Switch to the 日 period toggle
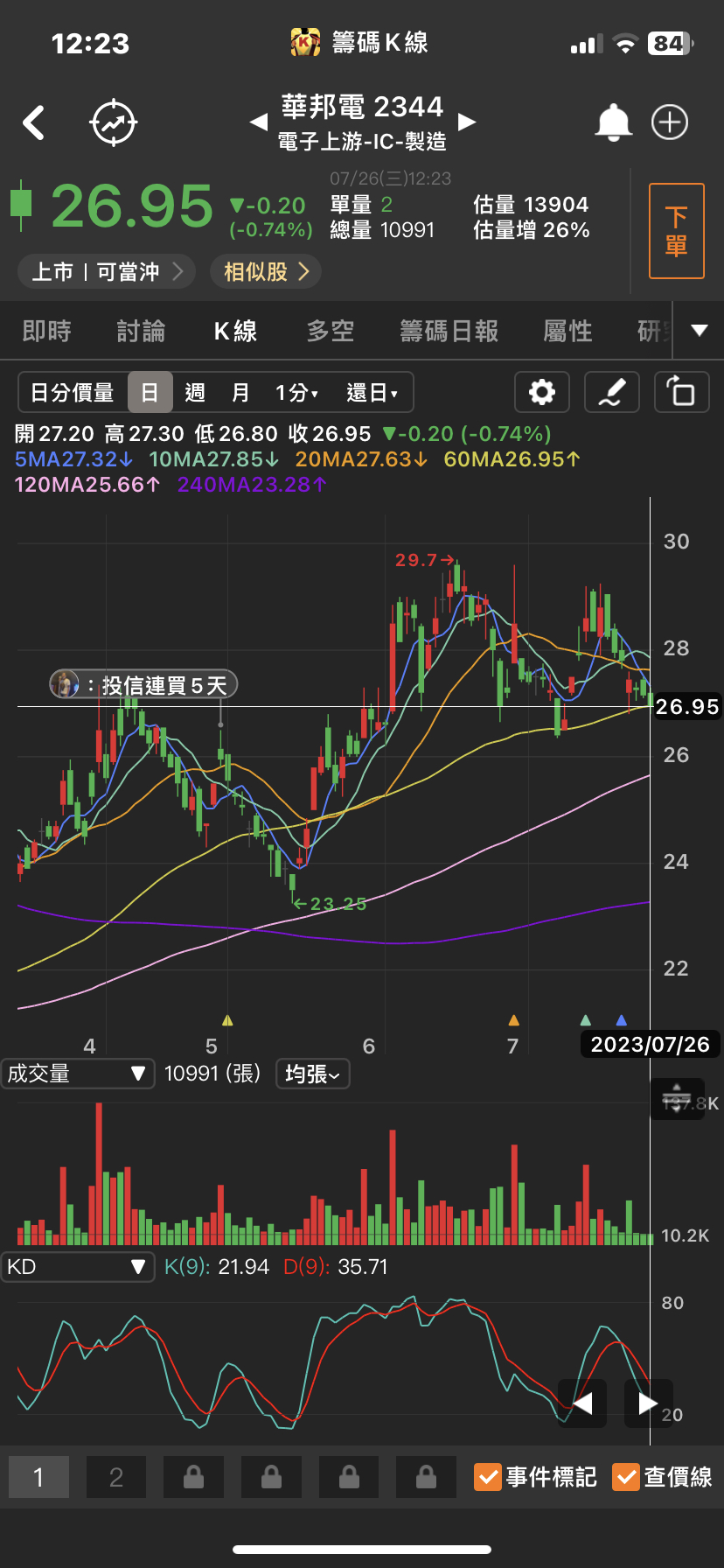Screen dimensions: 724x1568 pos(150,392)
